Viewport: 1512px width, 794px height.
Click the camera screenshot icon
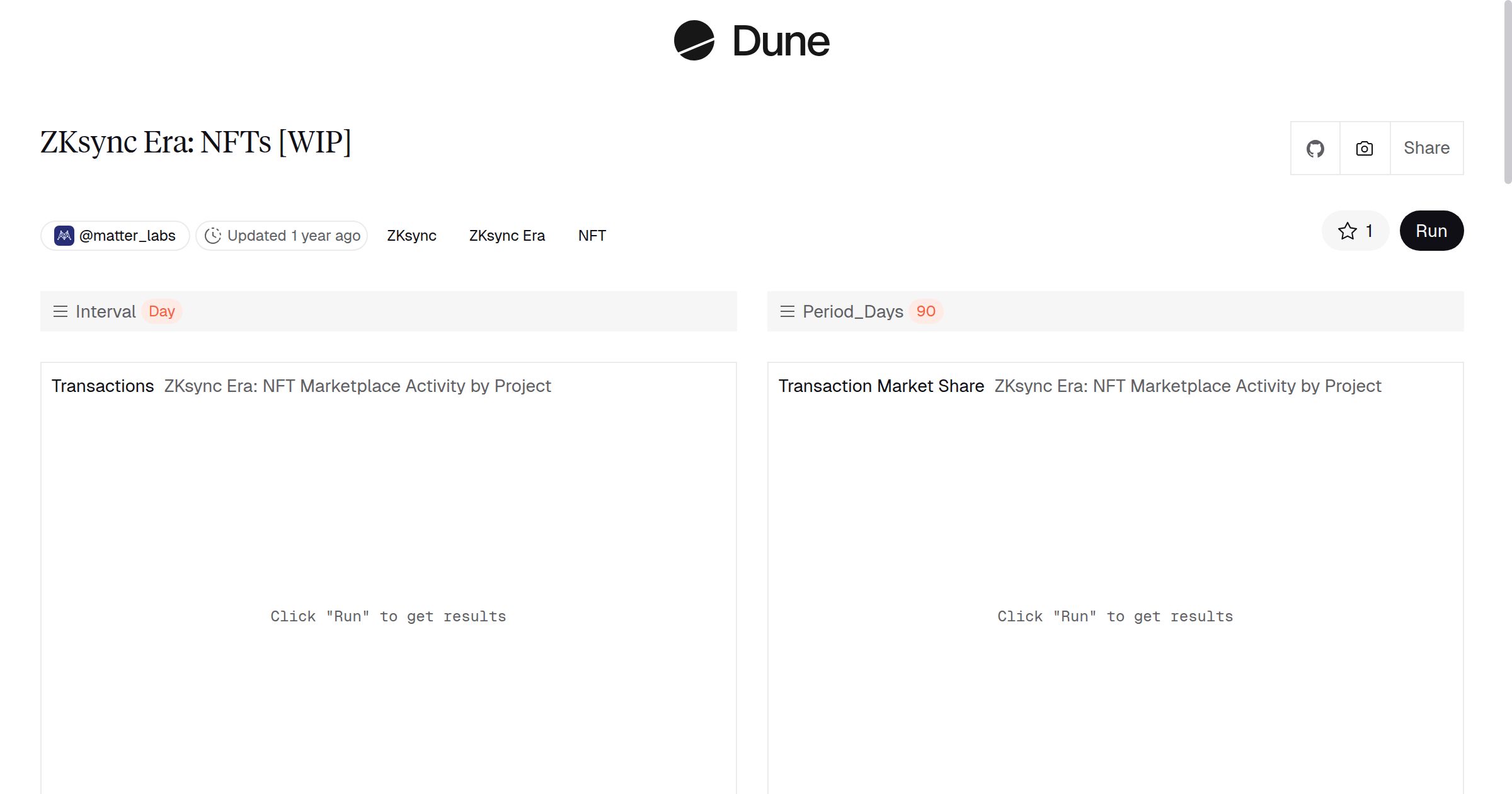[1365, 149]
